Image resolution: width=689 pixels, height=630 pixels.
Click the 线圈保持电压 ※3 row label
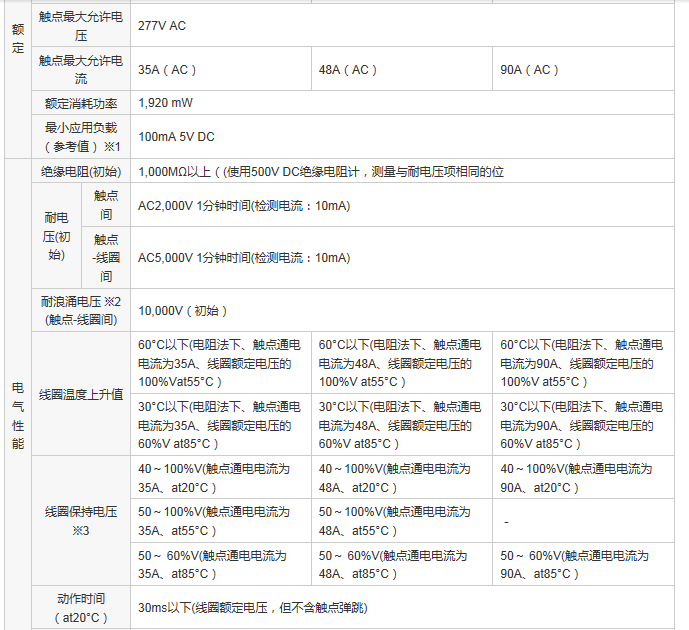tap(81, 520)
